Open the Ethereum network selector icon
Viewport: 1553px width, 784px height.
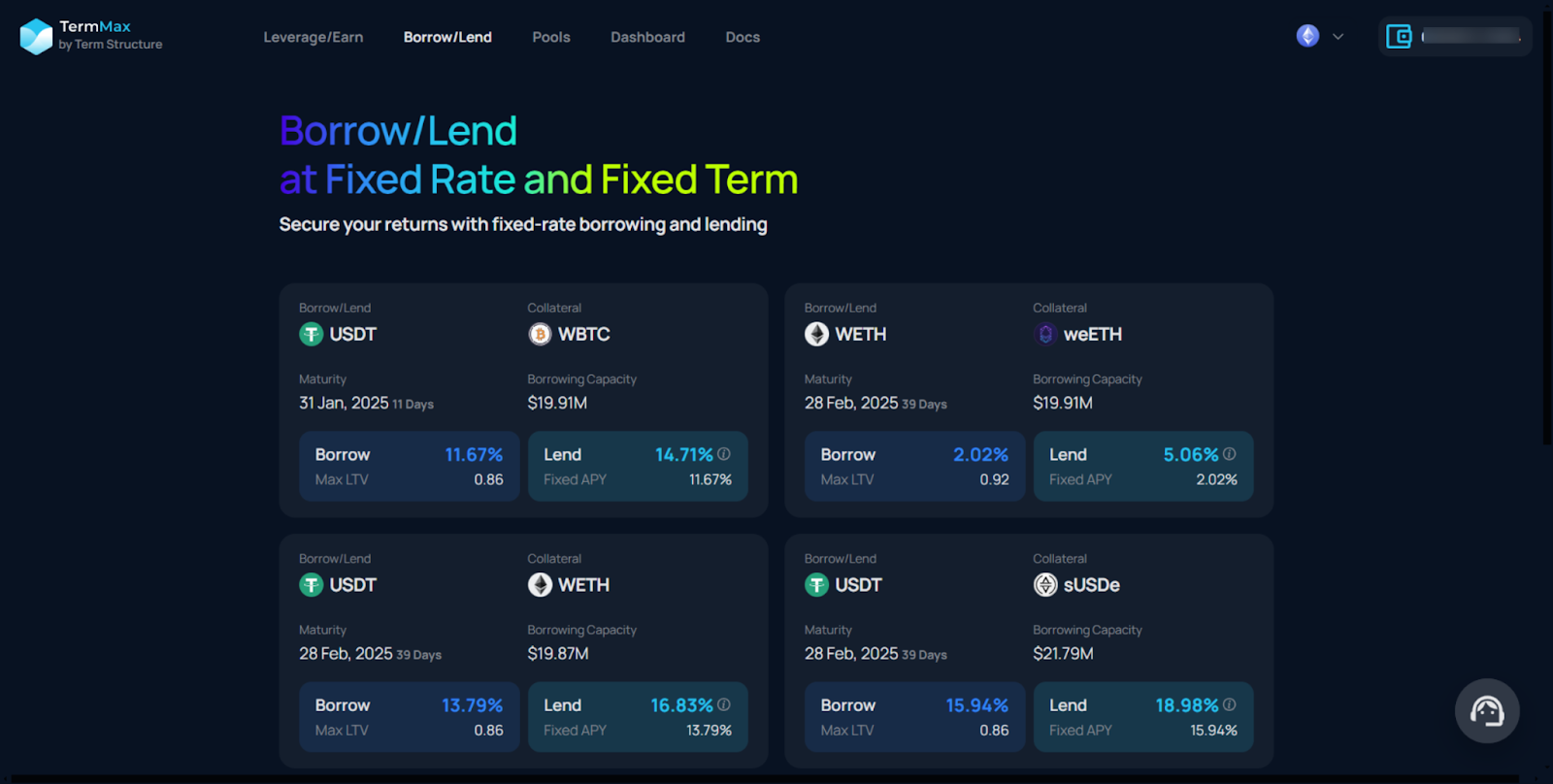coord(1307,36)
